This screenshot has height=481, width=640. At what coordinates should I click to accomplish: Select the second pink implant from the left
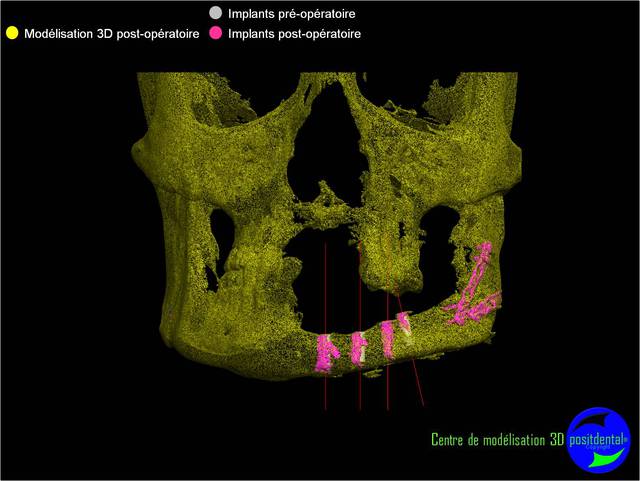[x=360, y=347]
